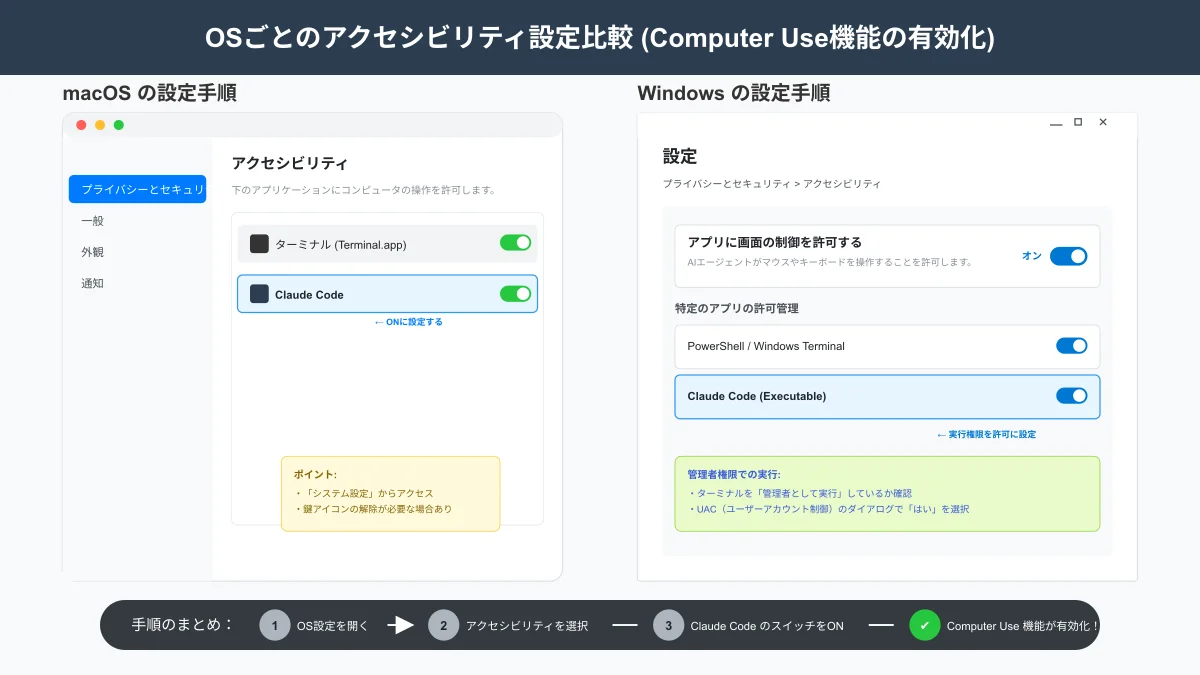Click the AIエージェントがマウスやキーボードを操作 description
Image resolution: width=1200 pixels, height=675 pixels.
click(830, 262)
